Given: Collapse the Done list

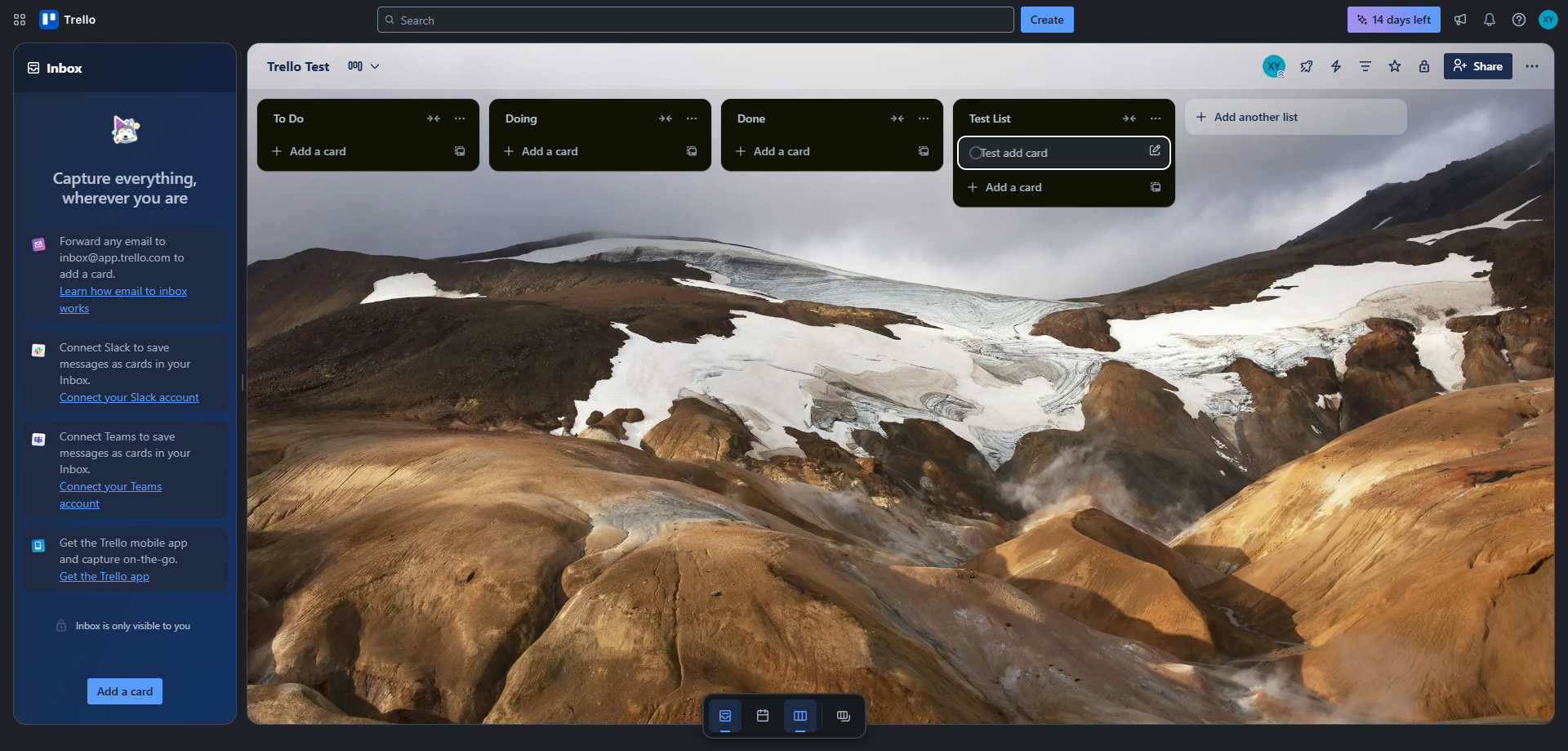Looking at the screenshot, I should [x=898, y=118].
